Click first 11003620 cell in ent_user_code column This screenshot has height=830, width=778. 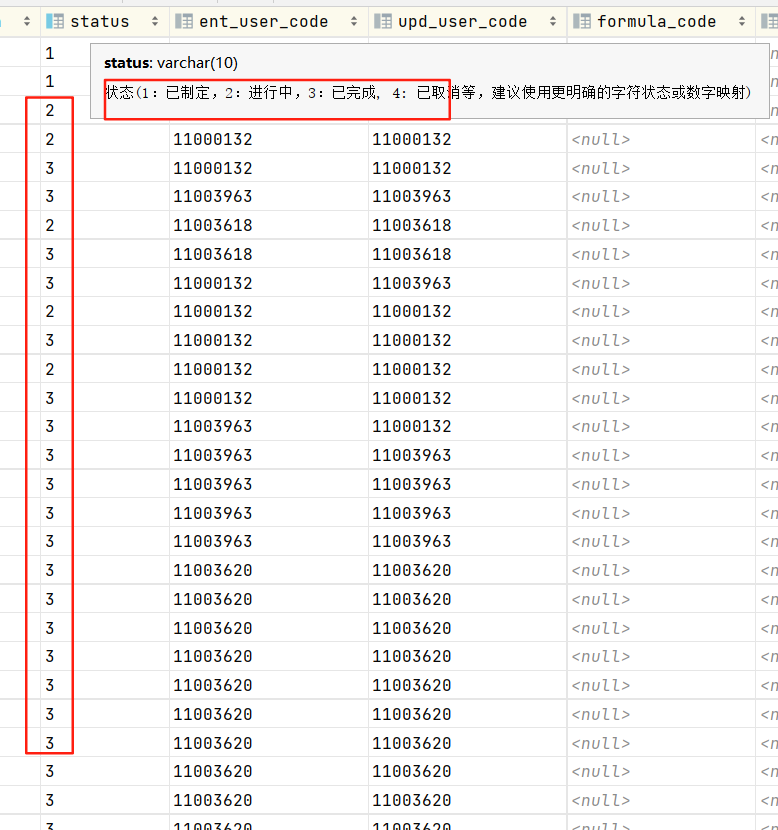pos(213,571)
